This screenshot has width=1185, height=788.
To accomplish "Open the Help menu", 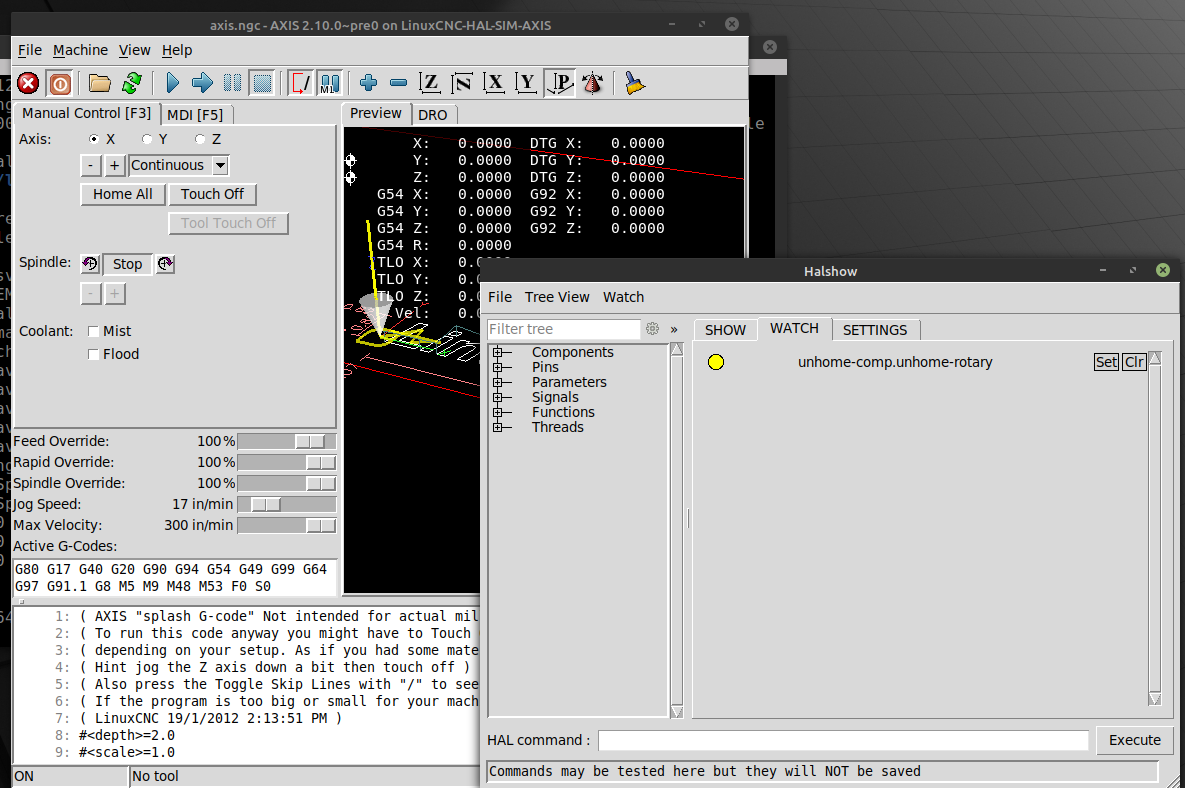I will (177, 50).
